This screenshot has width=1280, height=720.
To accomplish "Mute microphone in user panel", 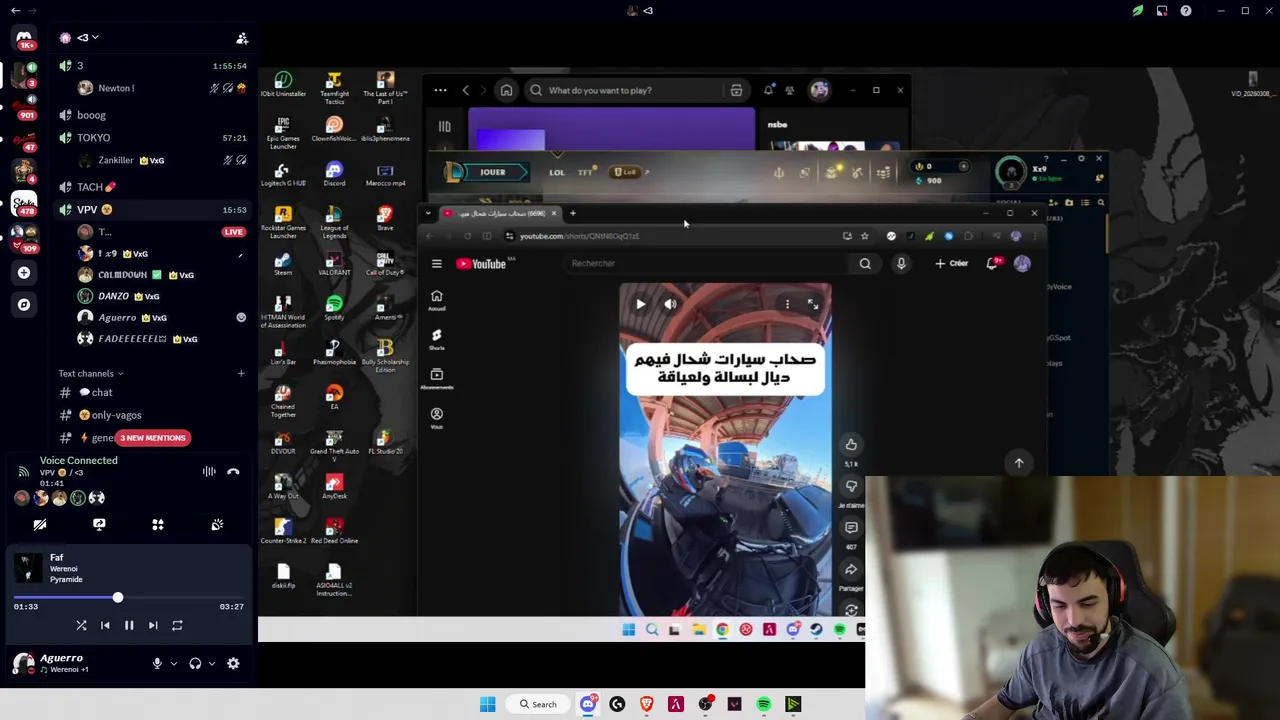I will (x=157, y=663).
